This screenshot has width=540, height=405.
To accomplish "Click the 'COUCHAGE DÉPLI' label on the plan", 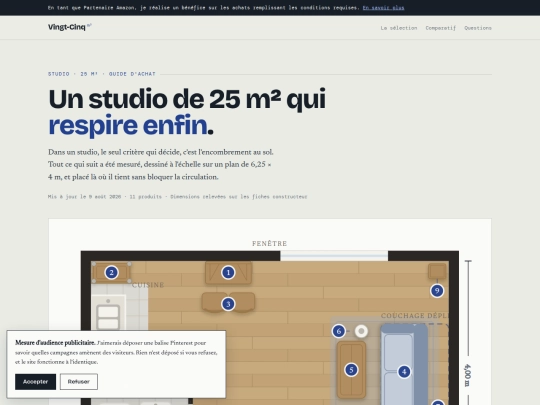I will [x=415, y=315].
